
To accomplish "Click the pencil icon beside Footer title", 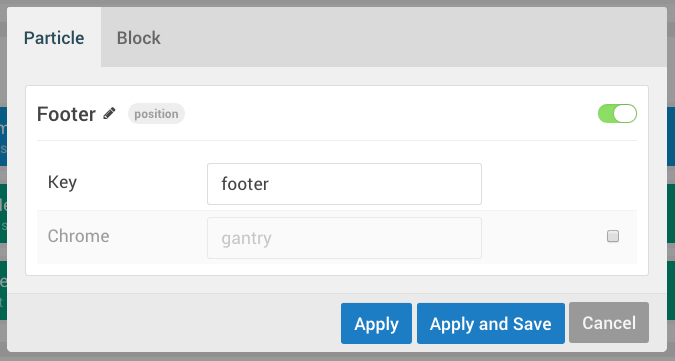I will pyautogui.click(x=109, y=114).
